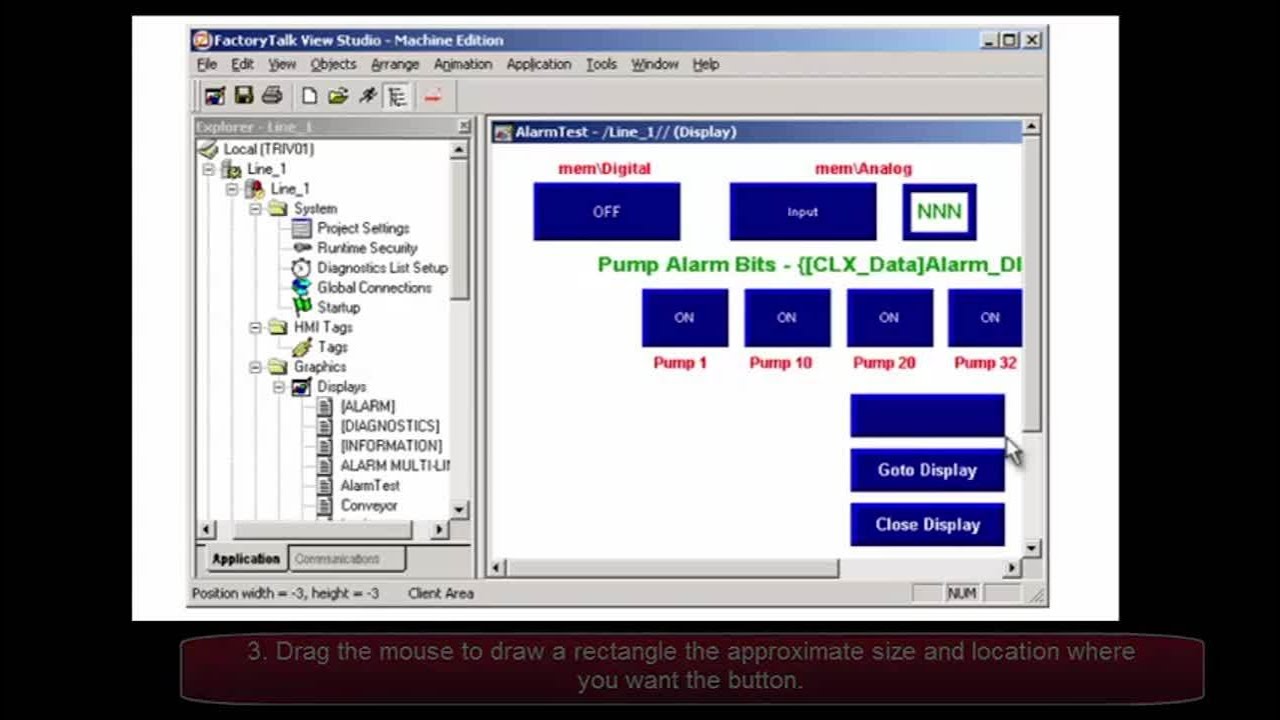Click the Pump 1 ON button
Image resolution: width=1280 pixels, height=720 pixels.
pyautogui.click(x=684, y=318)
